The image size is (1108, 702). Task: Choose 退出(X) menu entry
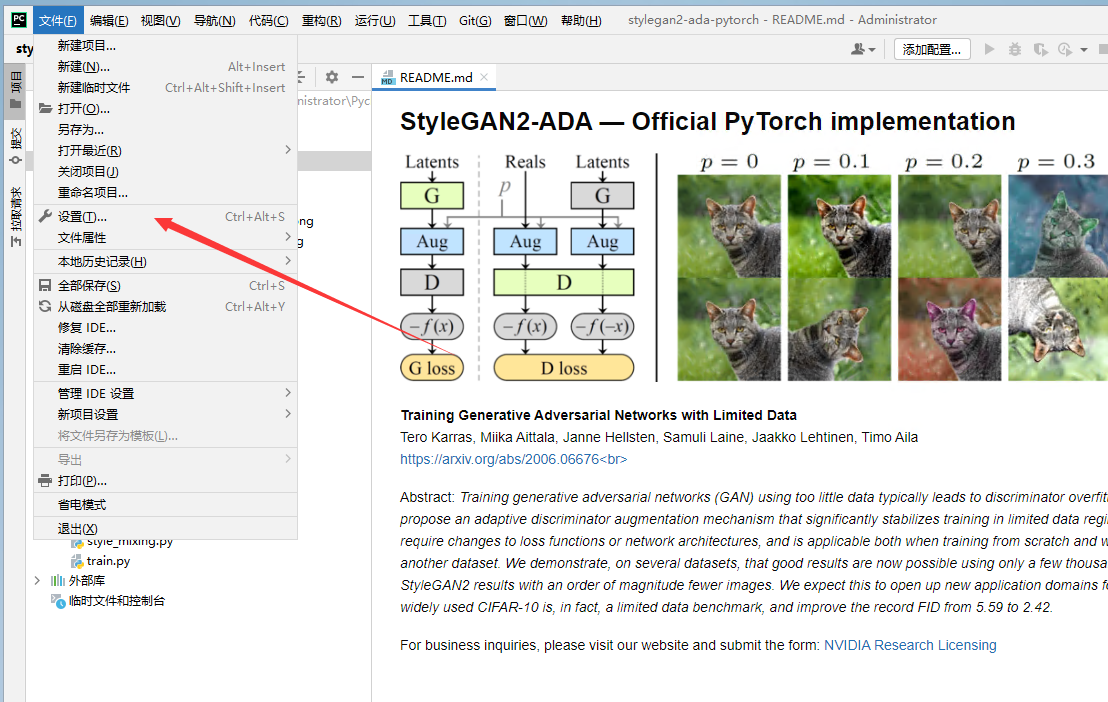tap(165, 528)
